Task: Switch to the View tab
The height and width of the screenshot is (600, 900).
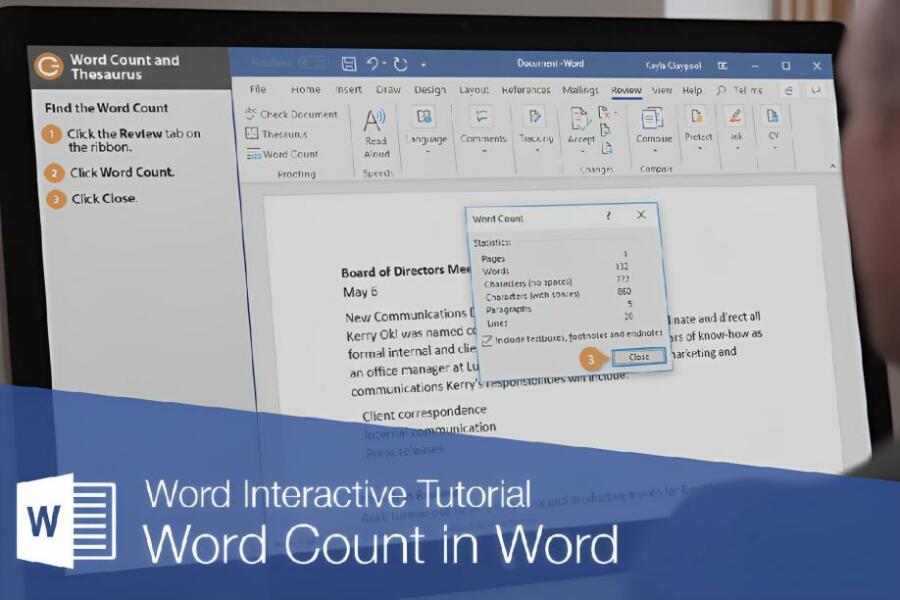Action: pos(662,90)
